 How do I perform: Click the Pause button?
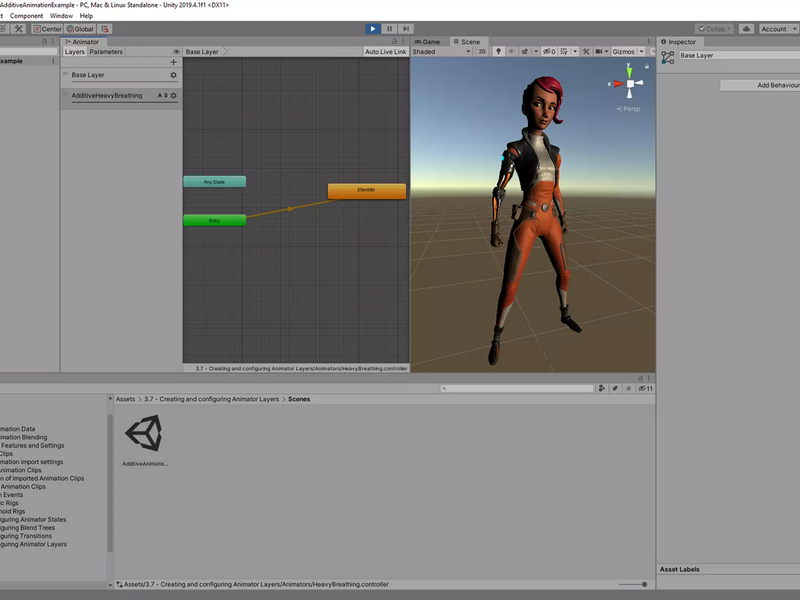point(389,29)
